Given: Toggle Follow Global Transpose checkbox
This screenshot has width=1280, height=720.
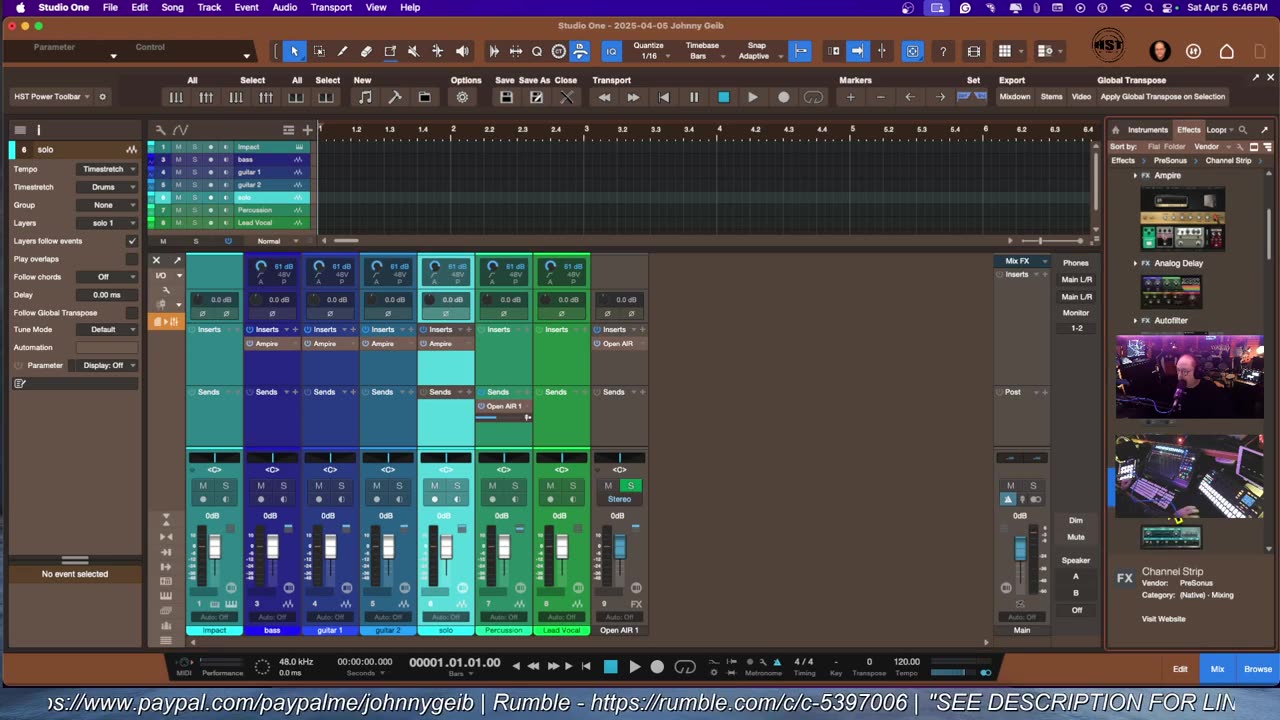Looking at the screenshot, I should (x=132, y=312).
